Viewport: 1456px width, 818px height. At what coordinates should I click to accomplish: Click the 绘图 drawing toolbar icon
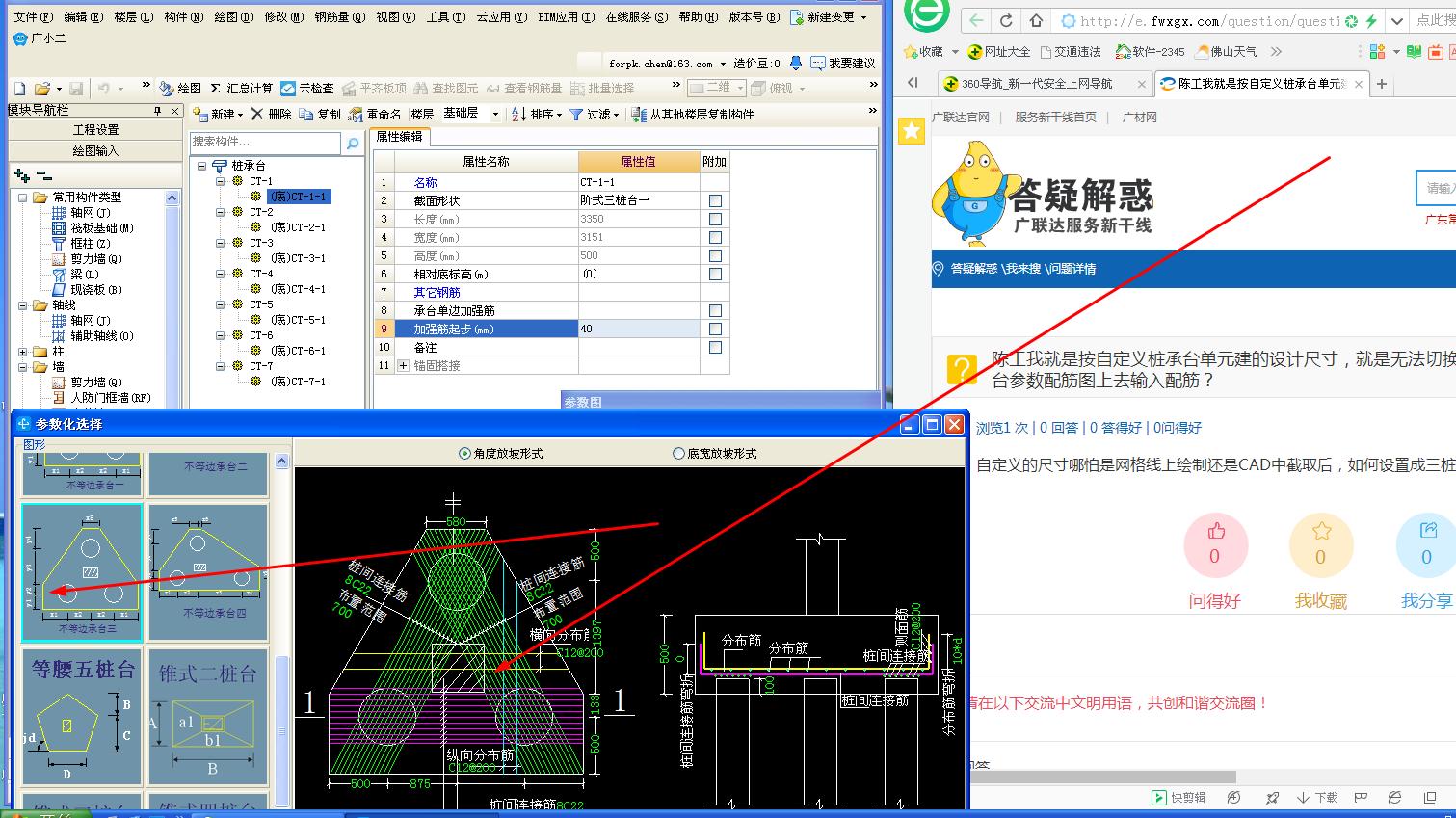point(180,89)
